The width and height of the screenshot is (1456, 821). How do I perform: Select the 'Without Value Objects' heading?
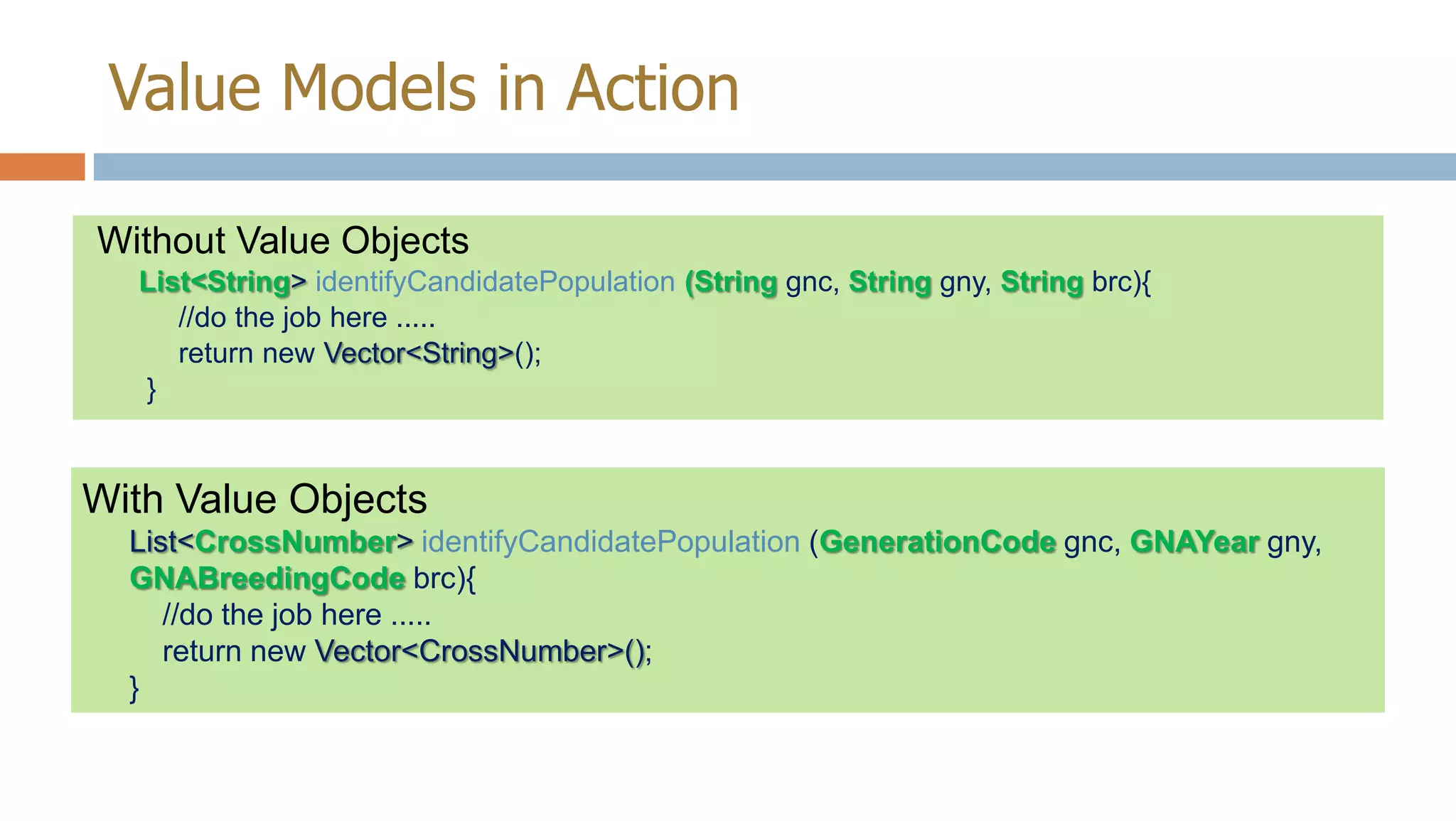click(x=283, y=241)
